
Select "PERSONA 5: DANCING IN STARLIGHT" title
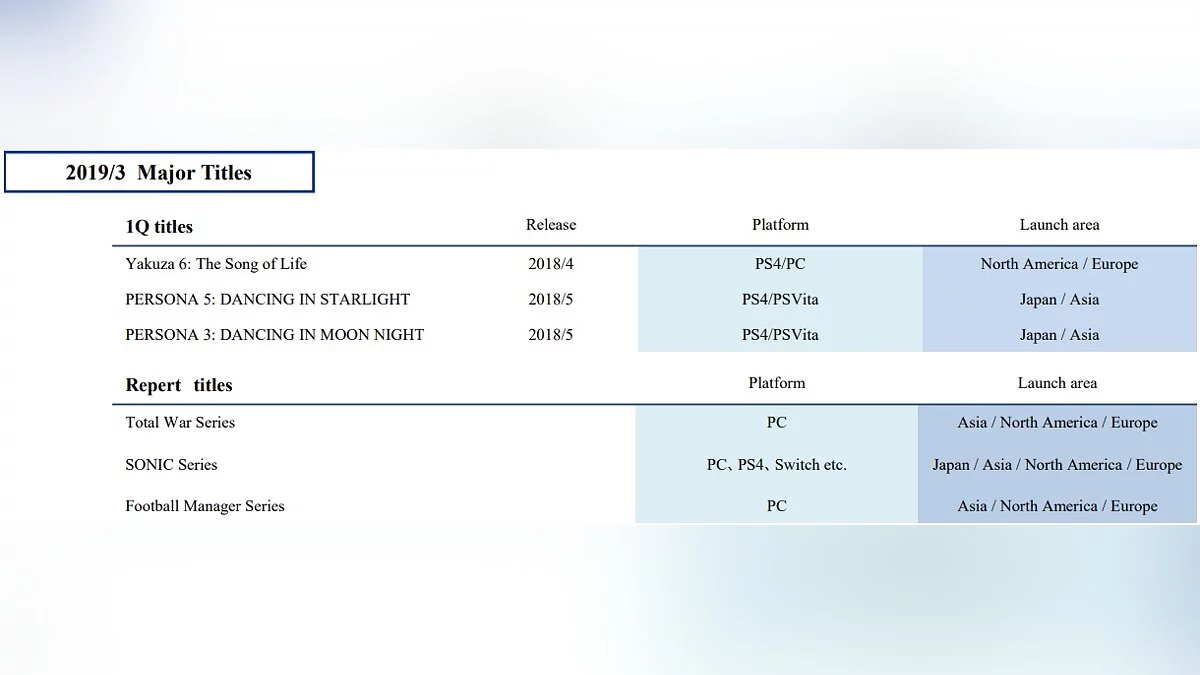[268, 299]
